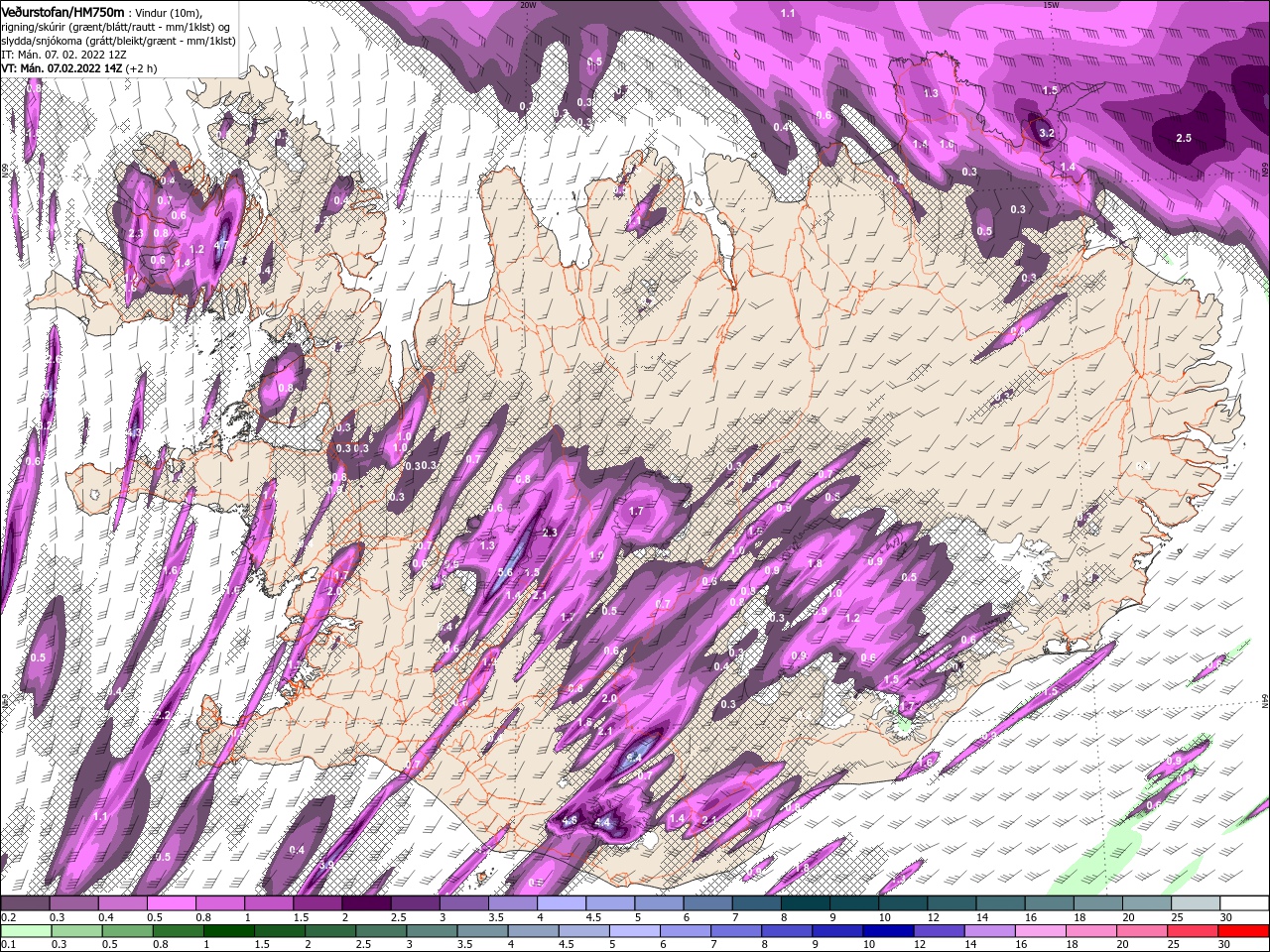
Task: Select top legend swatch between 10 and 12
Action: [x=902, y=903]
